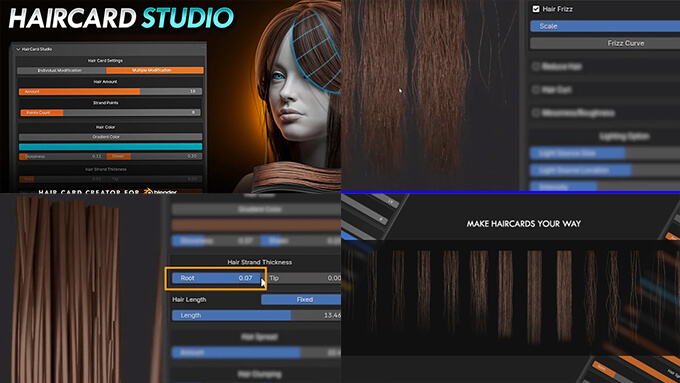The width and height of the screenshot is (680, 383).
Task: Click the Hair Frizz Scale slider
Action: 605,26
